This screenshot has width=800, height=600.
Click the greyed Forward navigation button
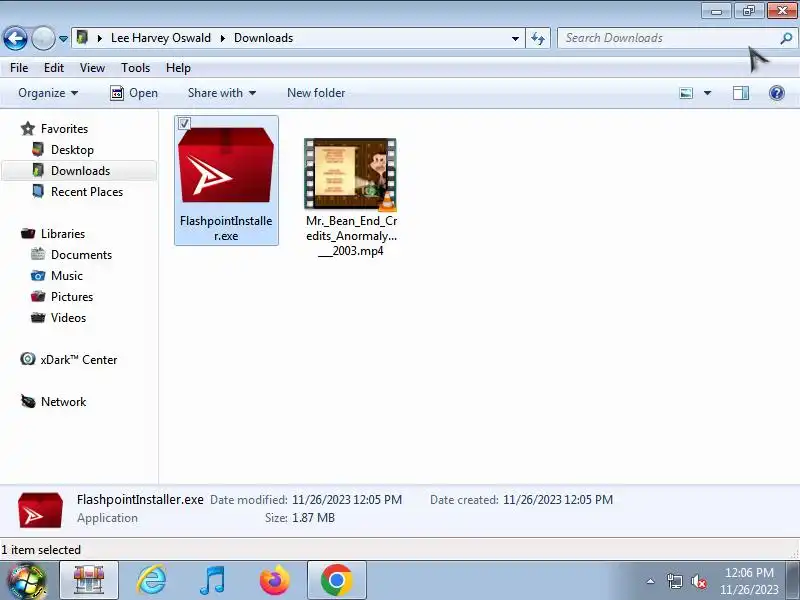43,38
